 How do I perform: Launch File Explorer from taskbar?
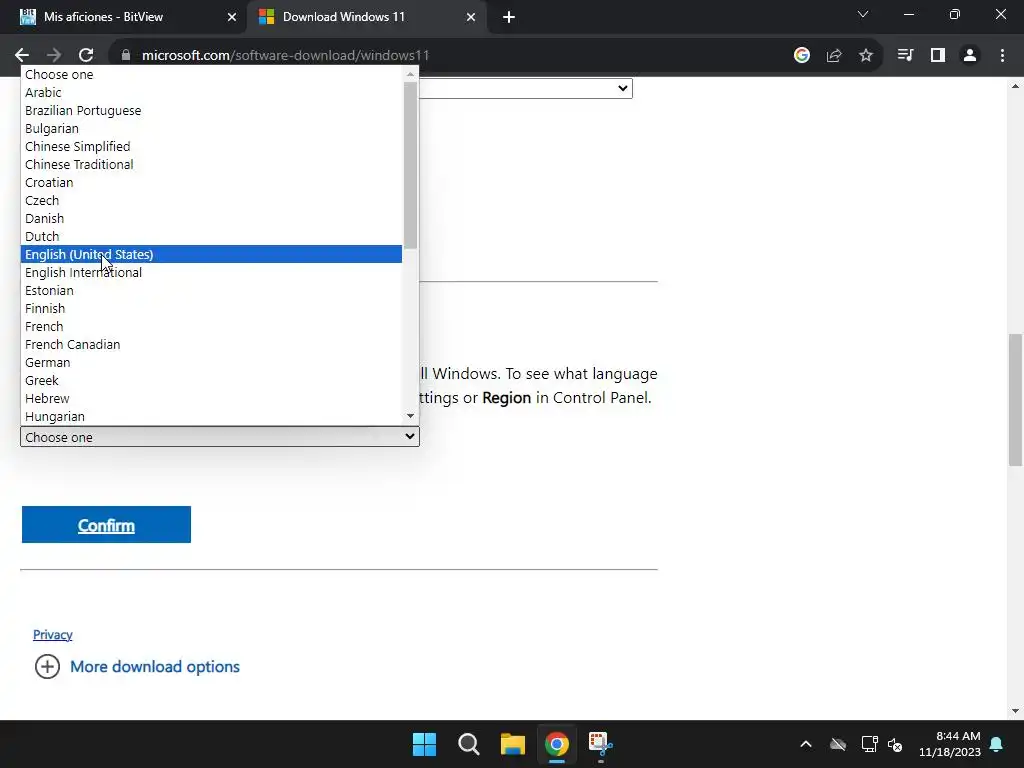[x=513, y=744]
